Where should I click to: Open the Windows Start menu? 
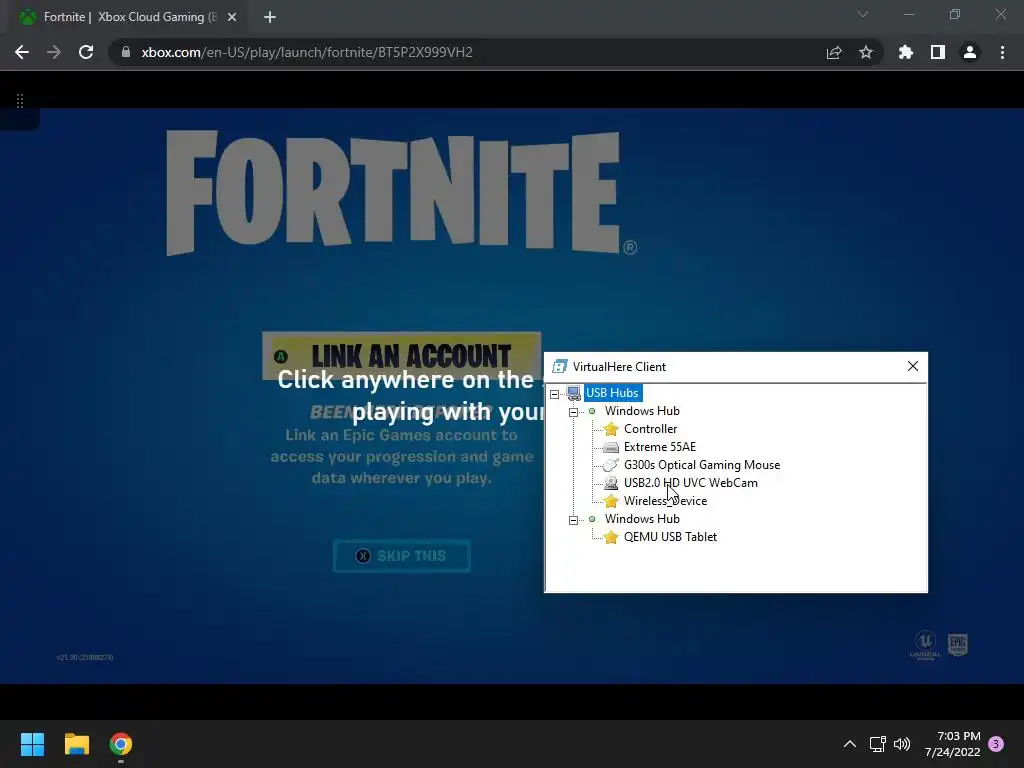point(33,744)
